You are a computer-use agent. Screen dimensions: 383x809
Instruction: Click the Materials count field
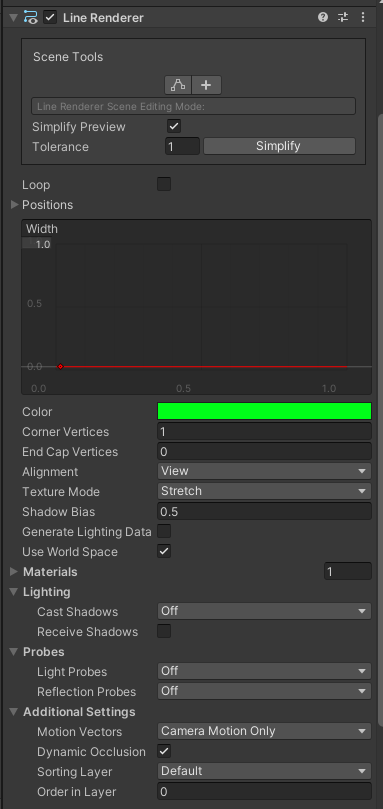click(348, 571)
